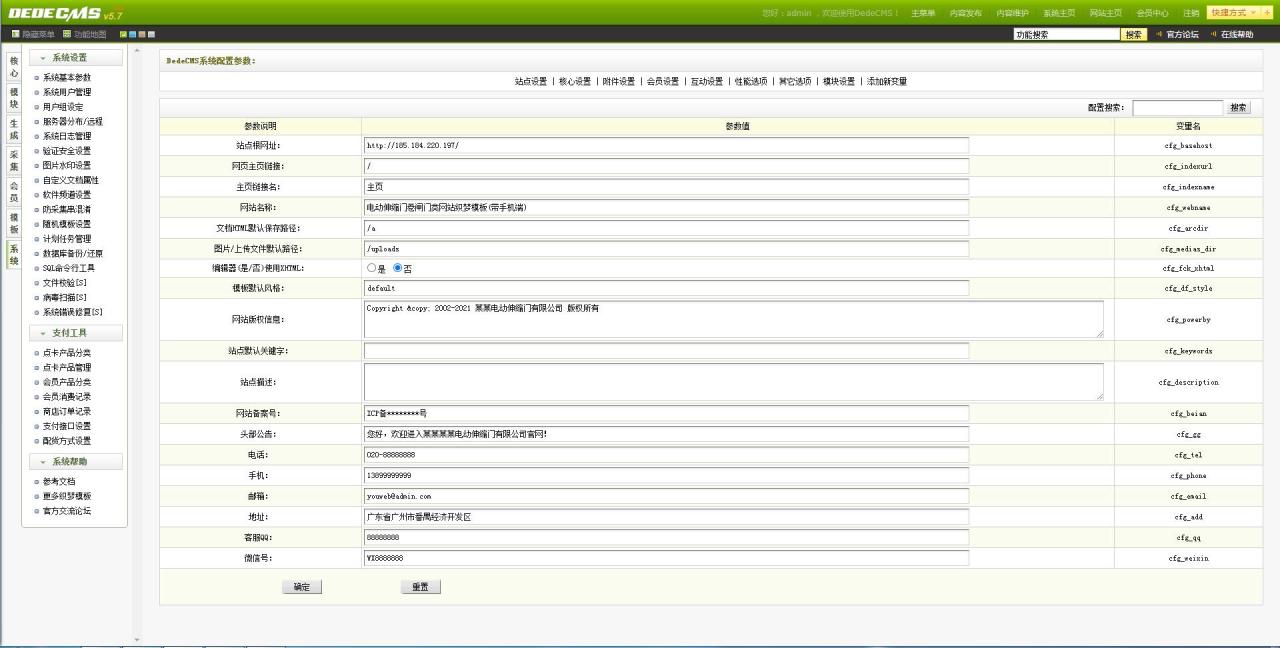Collapse the 系统帮助 sidebar section
This screenshot has width=1280, height=648.
pyautogui.click(x=76, y=462)
